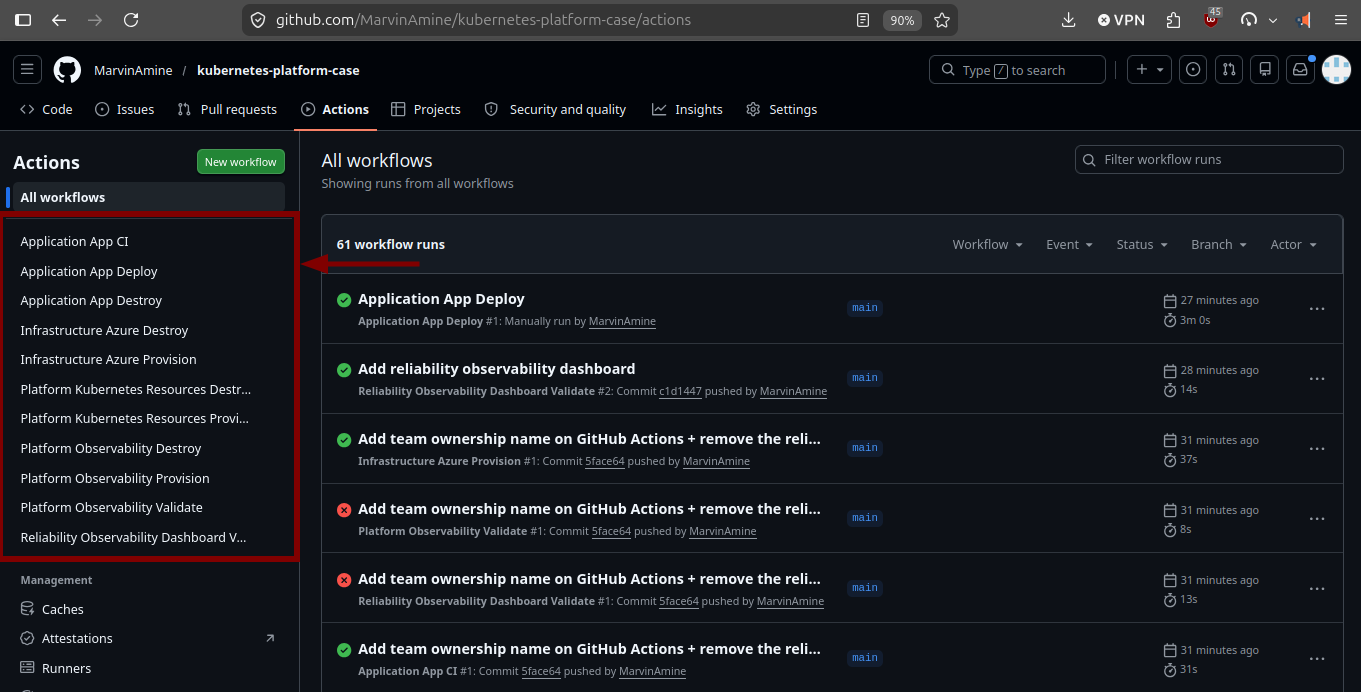Open GitHub global navigation menu

(x=27, y=70)
